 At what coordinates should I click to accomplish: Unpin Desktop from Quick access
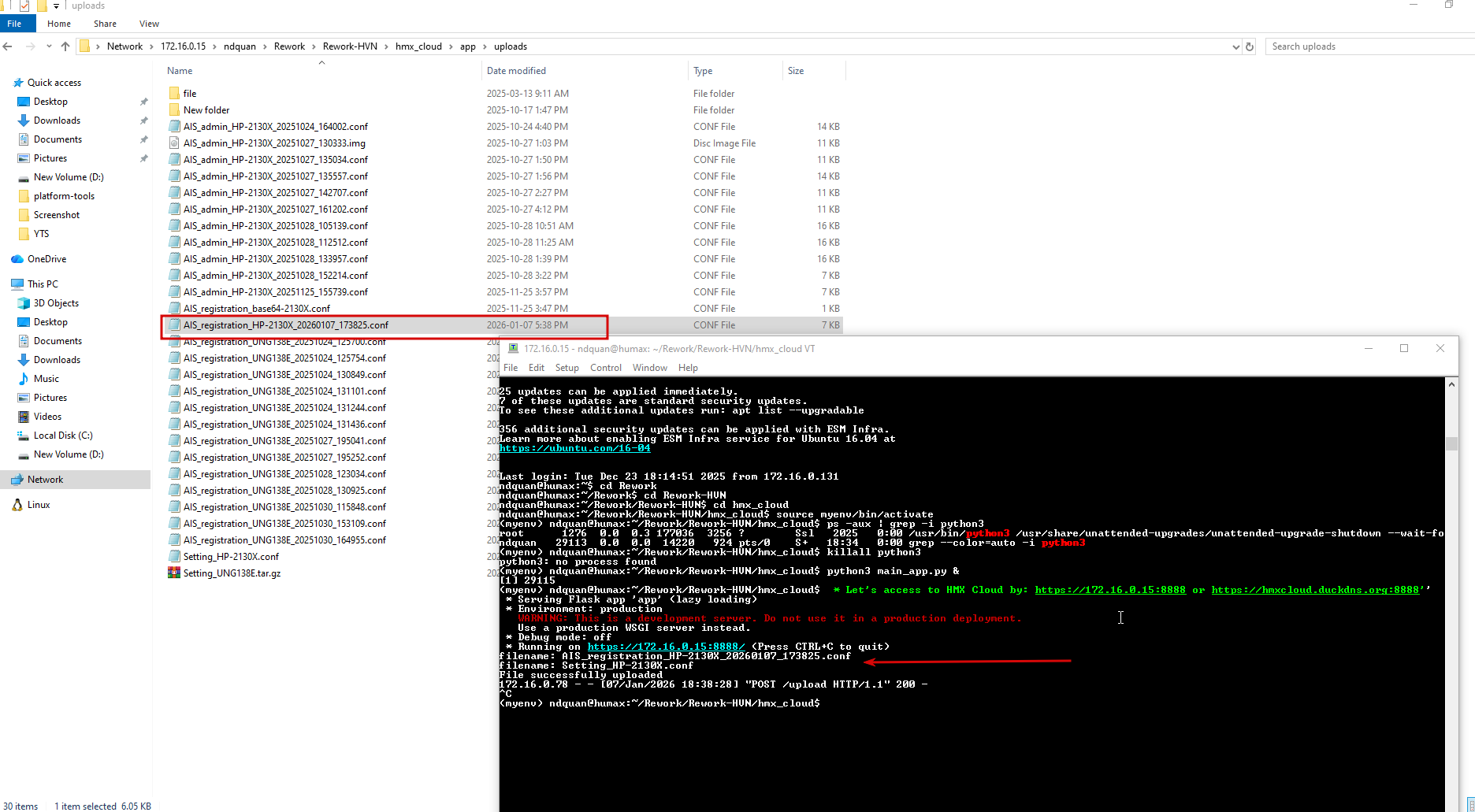pos(143,102)
